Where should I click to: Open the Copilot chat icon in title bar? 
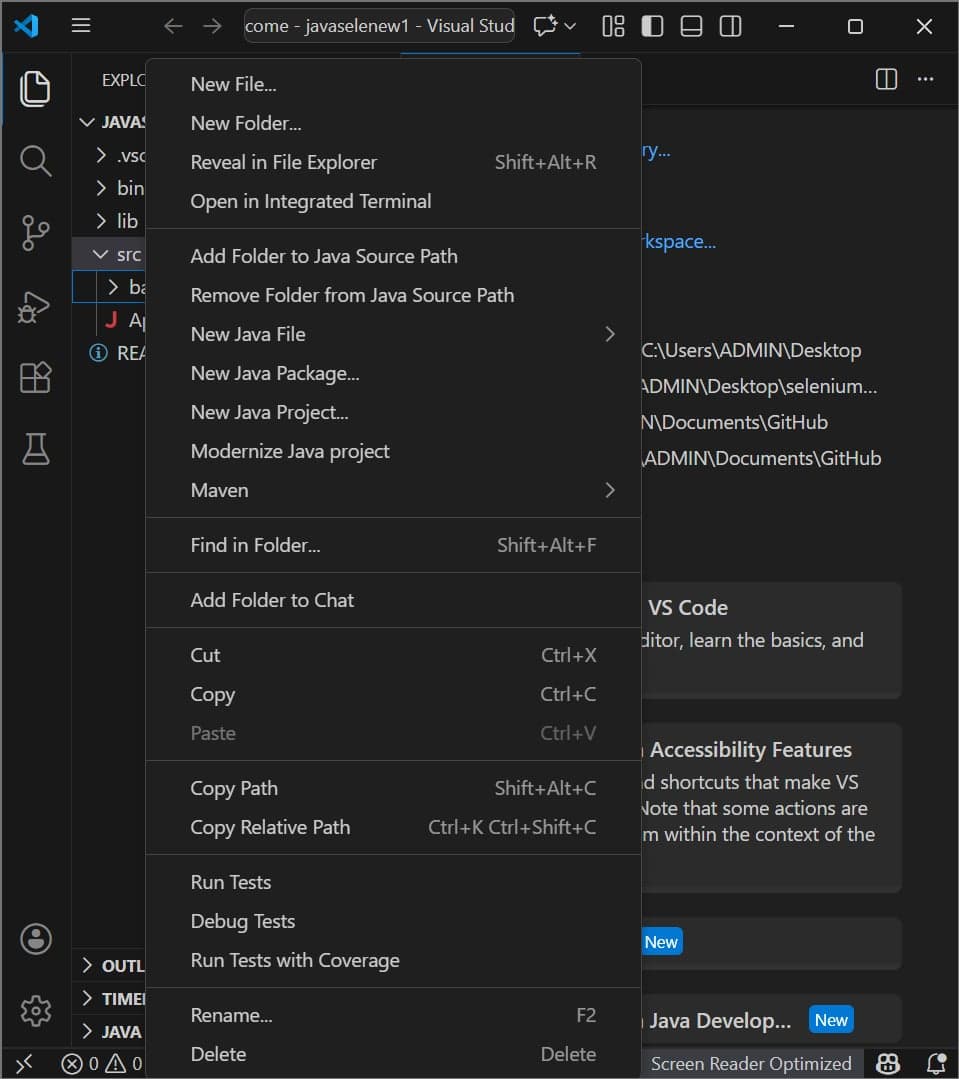tap(546, 26)
